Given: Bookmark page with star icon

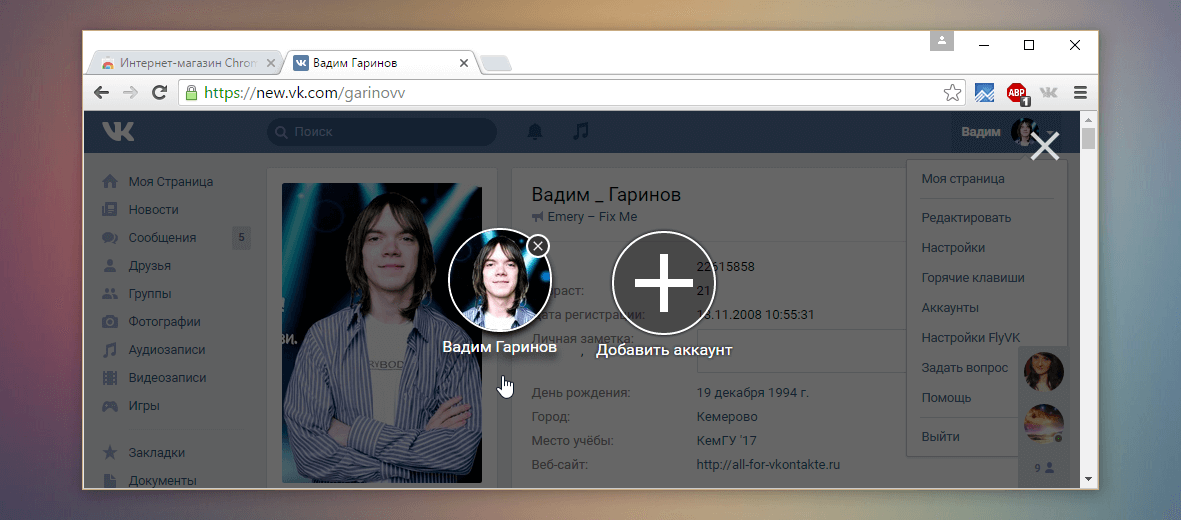Looking at the screenshot, I should point(952,93).
